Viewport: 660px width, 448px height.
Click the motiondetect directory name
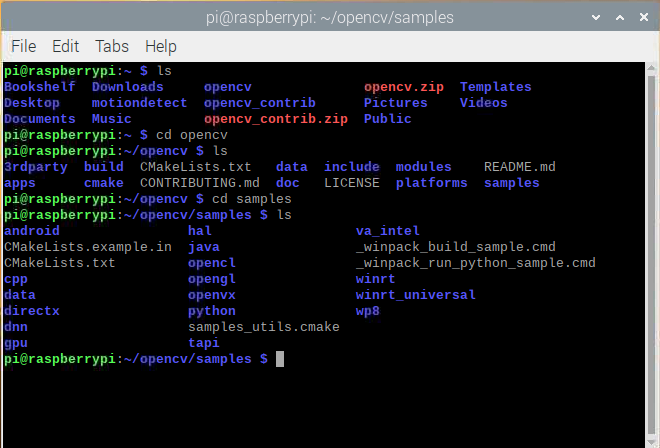(x=139, y=103)
